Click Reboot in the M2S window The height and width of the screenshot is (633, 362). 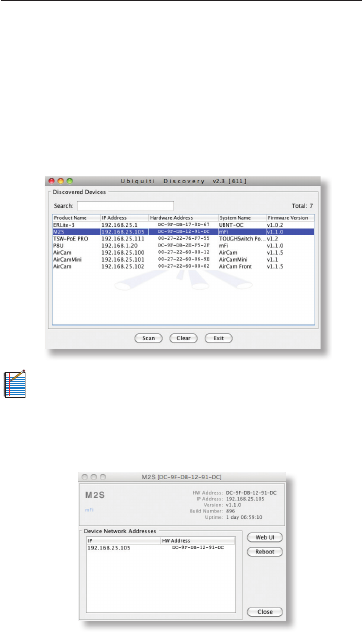click(265, 552)
